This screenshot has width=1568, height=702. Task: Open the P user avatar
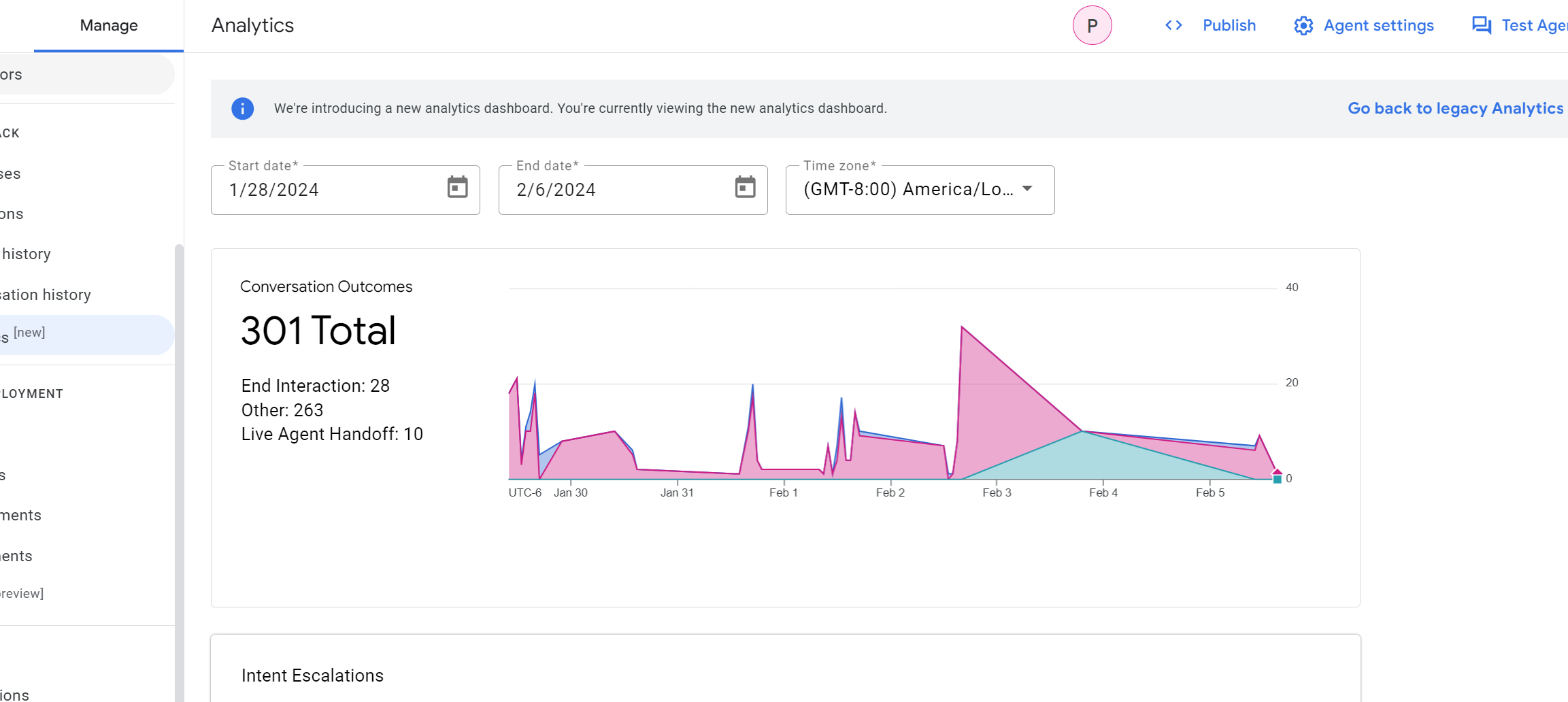[x=1092, y=26]
